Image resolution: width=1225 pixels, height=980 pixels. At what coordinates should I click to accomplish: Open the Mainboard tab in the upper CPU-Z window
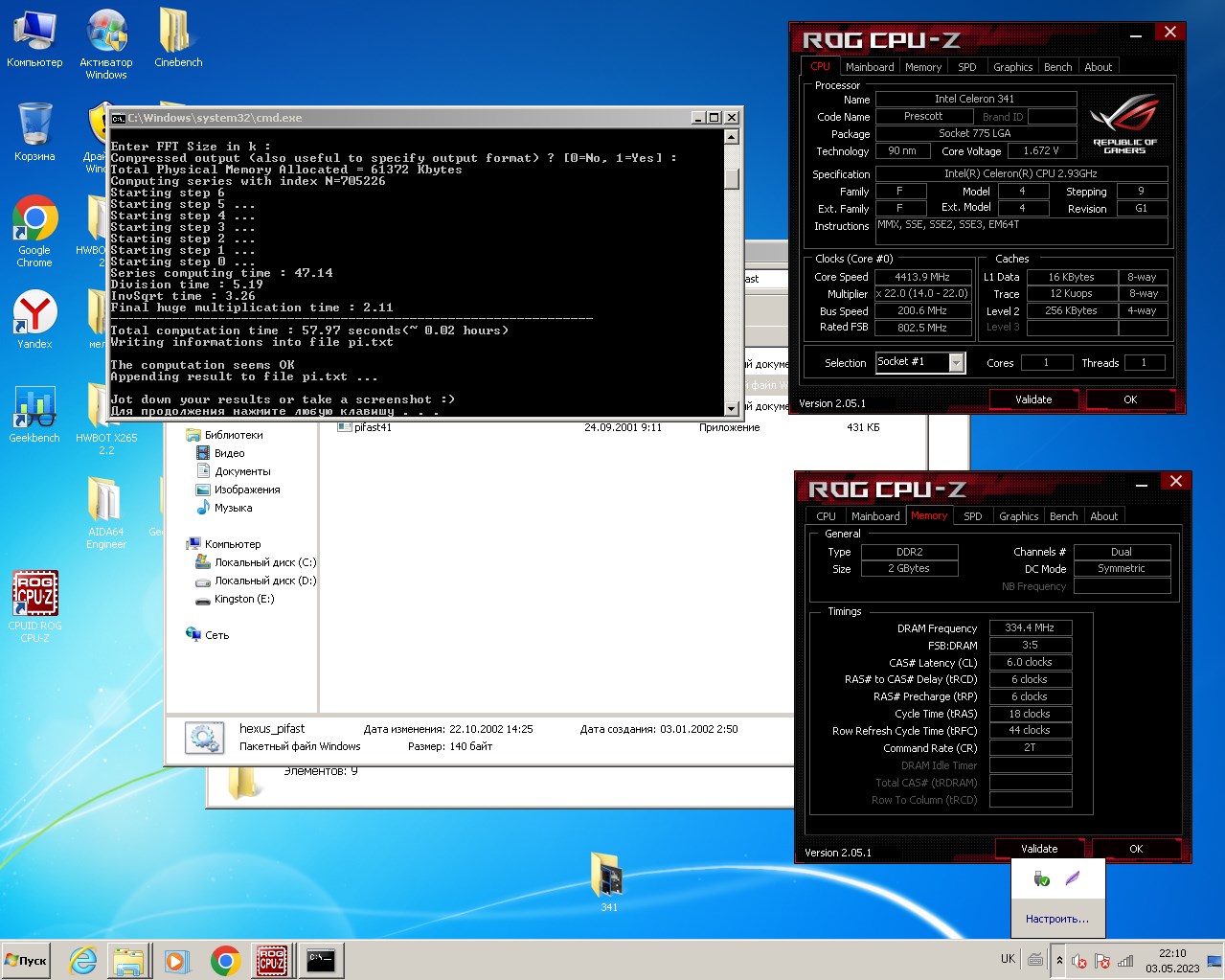click(x=870, y=67)
